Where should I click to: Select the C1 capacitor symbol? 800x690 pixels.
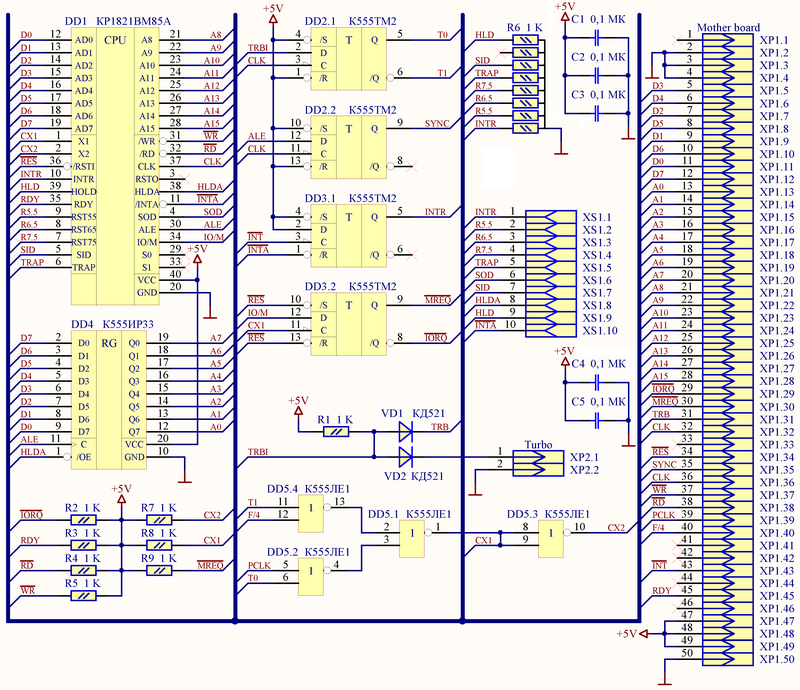click(x=597, y=37)
